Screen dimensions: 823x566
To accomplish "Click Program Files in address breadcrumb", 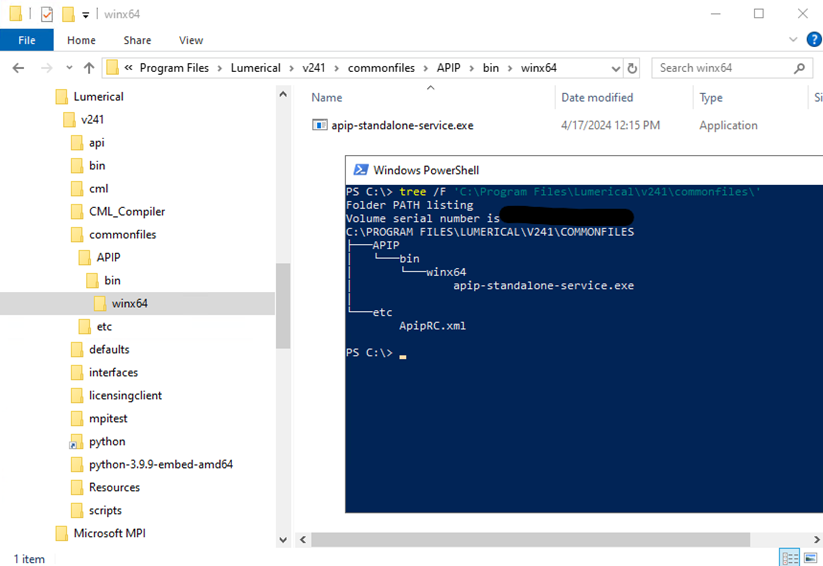I will 174,68.
